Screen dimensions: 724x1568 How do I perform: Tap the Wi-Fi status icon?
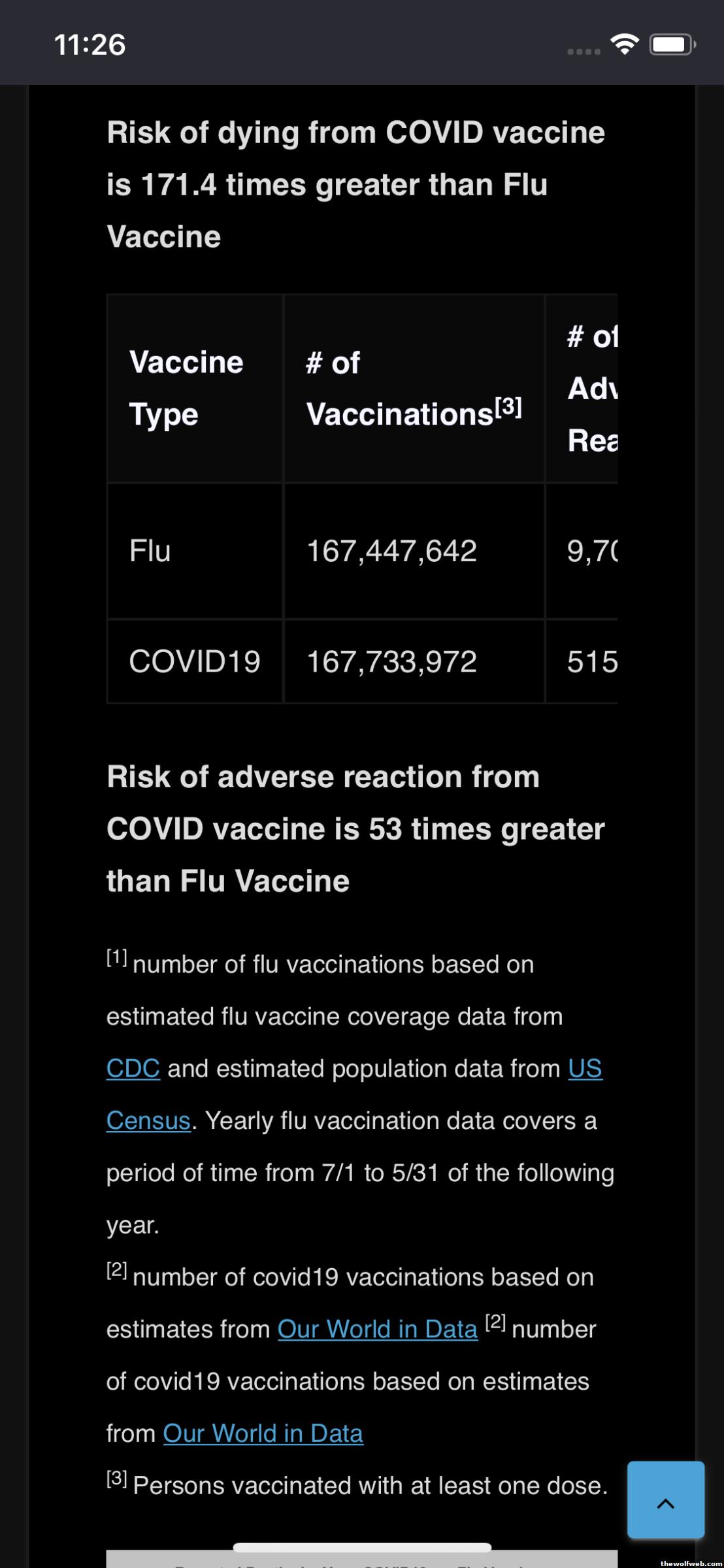624,44
